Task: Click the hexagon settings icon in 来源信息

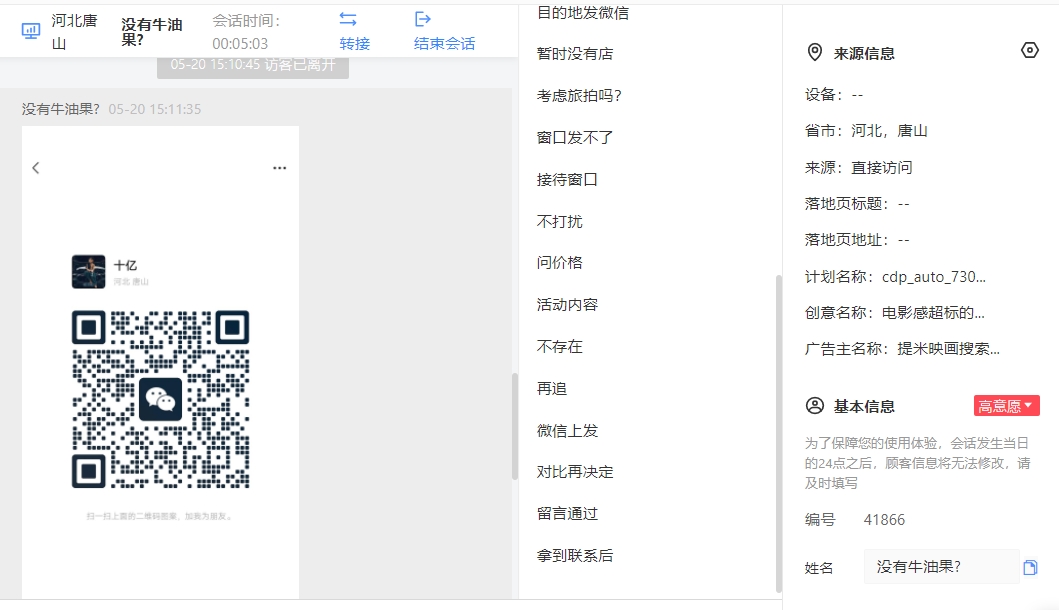Action: point(1029,50)
